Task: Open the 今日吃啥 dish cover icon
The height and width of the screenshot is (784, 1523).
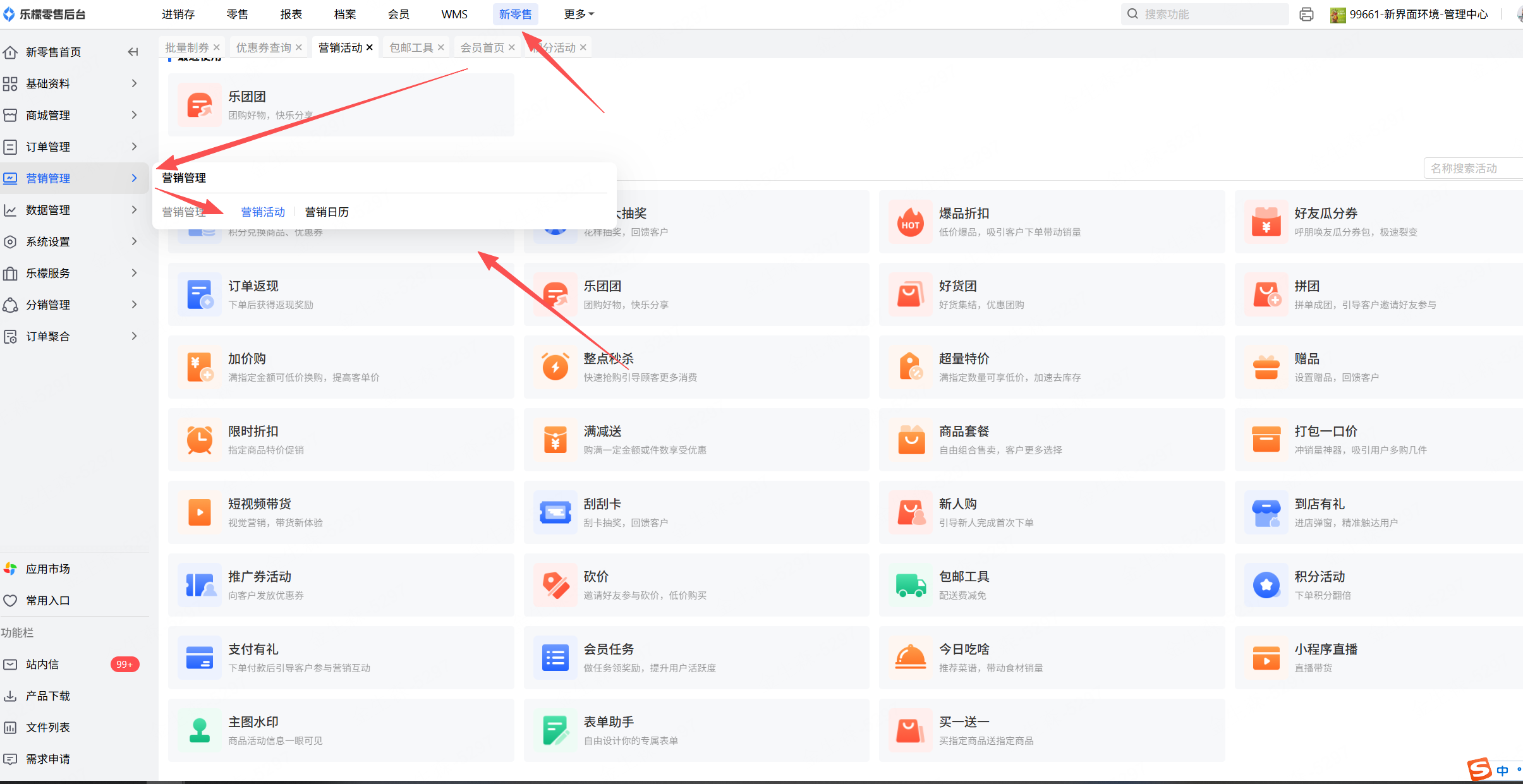Action: tap(910, 658)
